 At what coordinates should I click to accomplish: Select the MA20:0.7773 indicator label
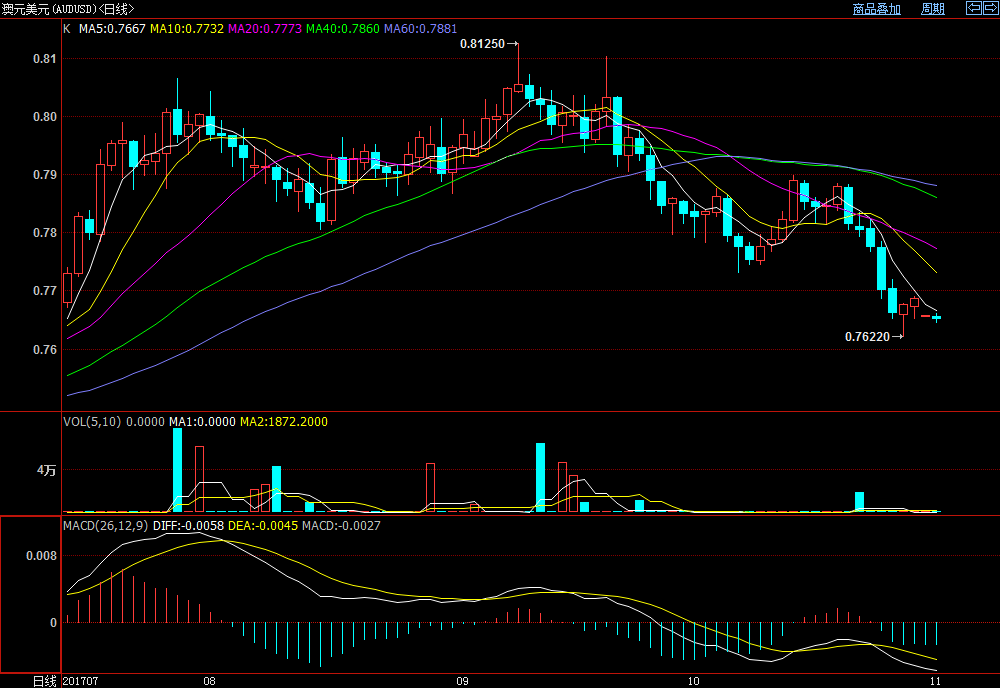pyautogui.click(x=265, y=29)
